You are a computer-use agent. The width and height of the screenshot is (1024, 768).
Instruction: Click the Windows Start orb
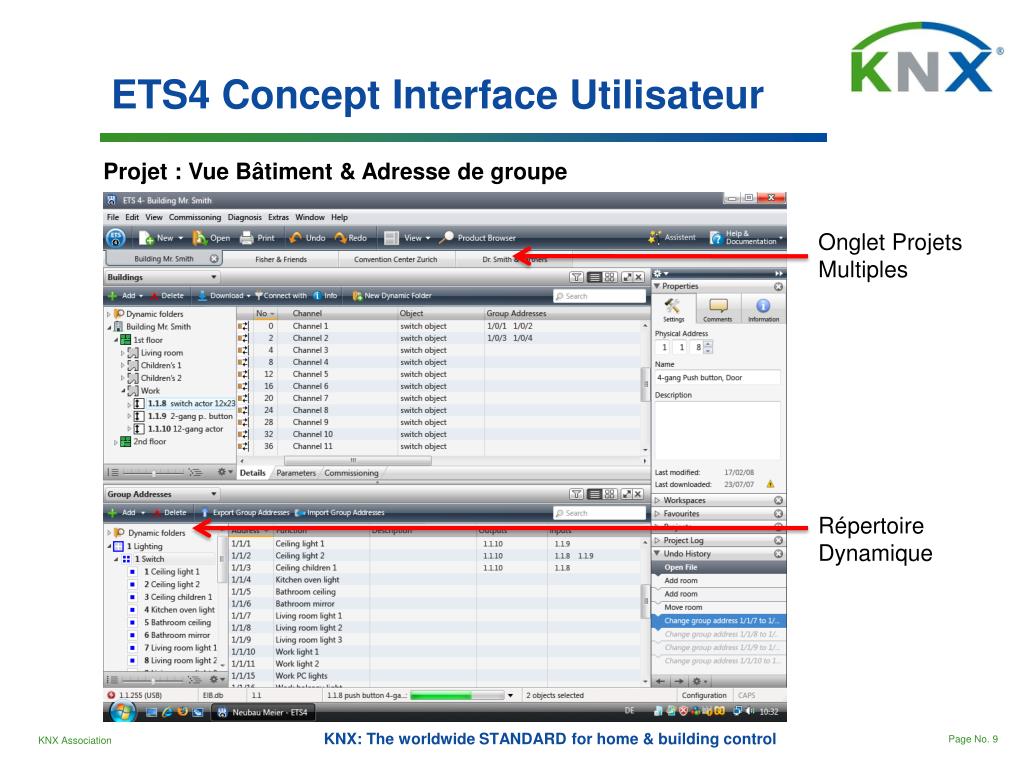point(123,711)
